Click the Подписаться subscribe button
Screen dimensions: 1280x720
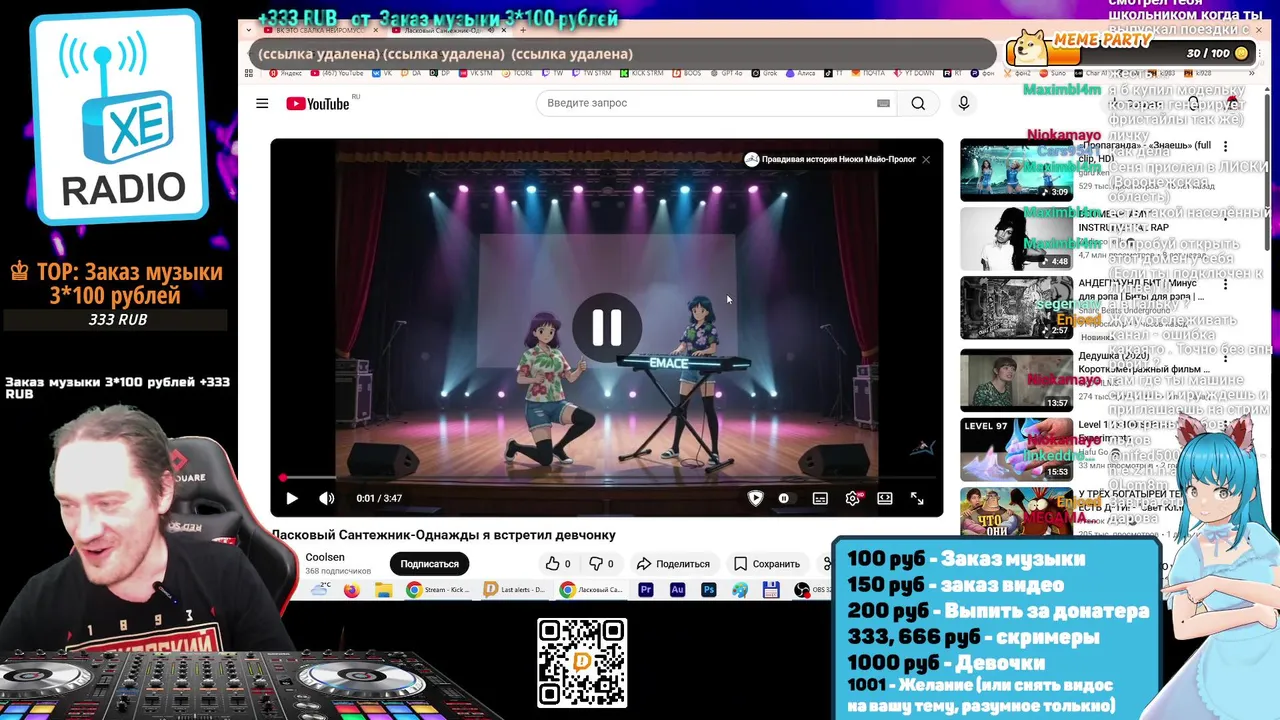point(430,563)
